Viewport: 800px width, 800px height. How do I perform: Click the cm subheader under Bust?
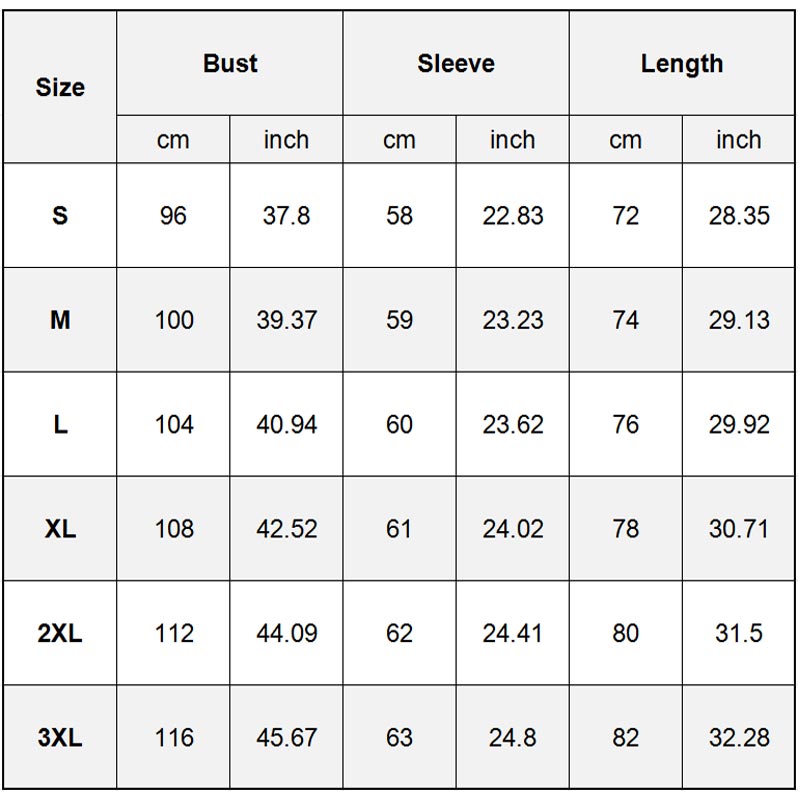(x=173, y=140)
